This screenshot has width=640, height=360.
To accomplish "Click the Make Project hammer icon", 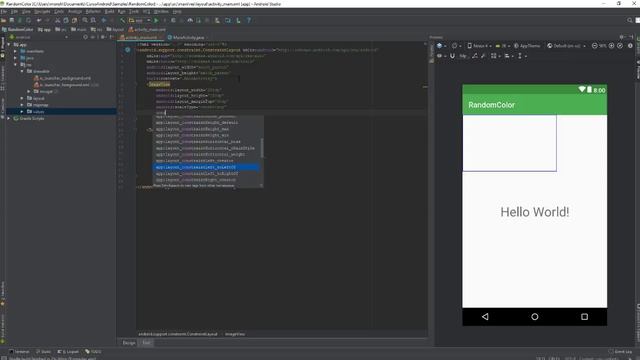I will 122,20.
